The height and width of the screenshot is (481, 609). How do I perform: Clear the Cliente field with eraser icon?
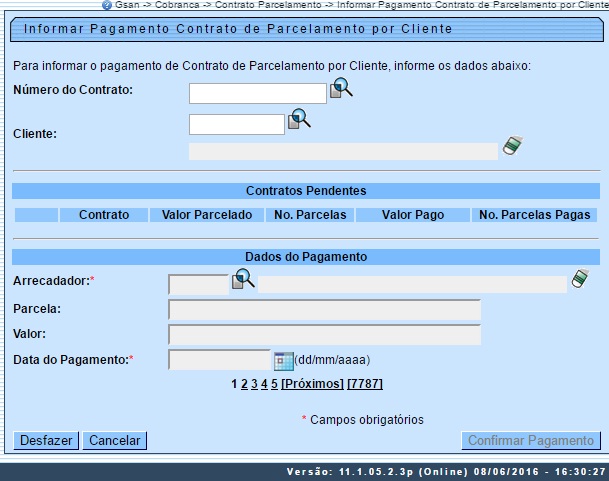[x=513, y=146]
